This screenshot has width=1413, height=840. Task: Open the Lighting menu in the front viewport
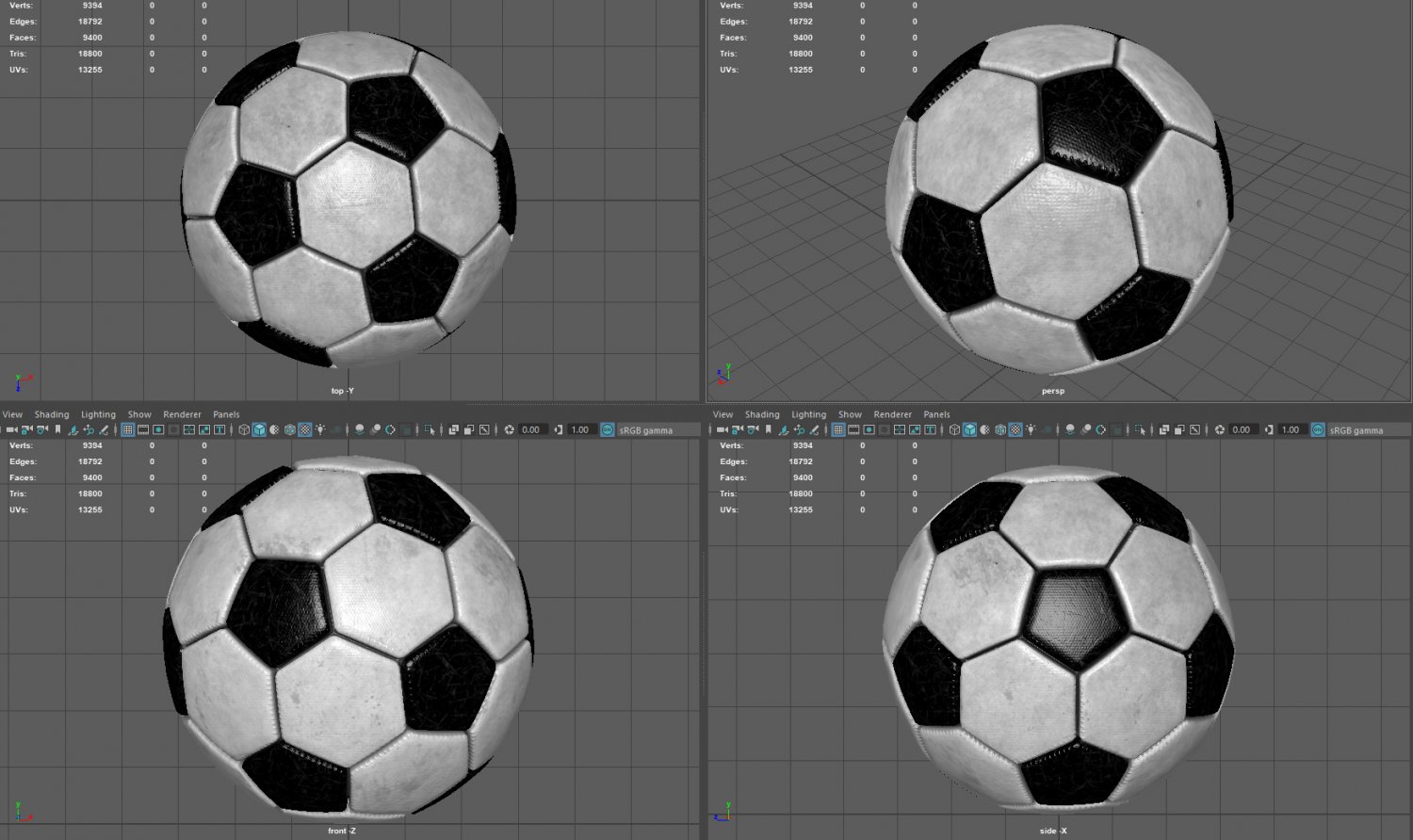pos(97,414)
